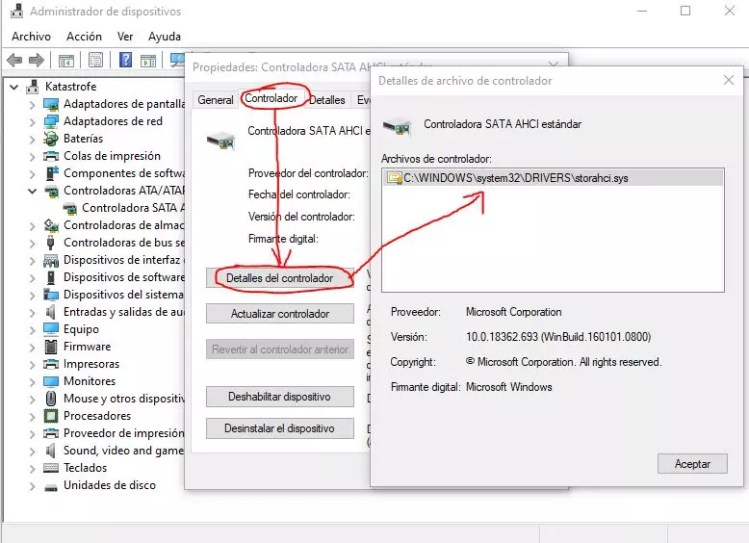Click the Actualizar controlador button
This screenshot has height=543, width=749.
pos(280,314)
